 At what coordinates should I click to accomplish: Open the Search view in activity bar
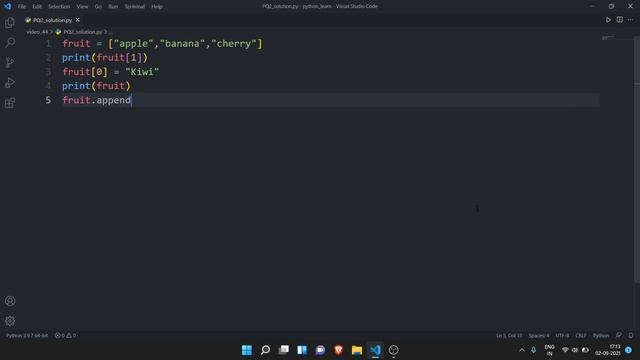click(10, 42)
